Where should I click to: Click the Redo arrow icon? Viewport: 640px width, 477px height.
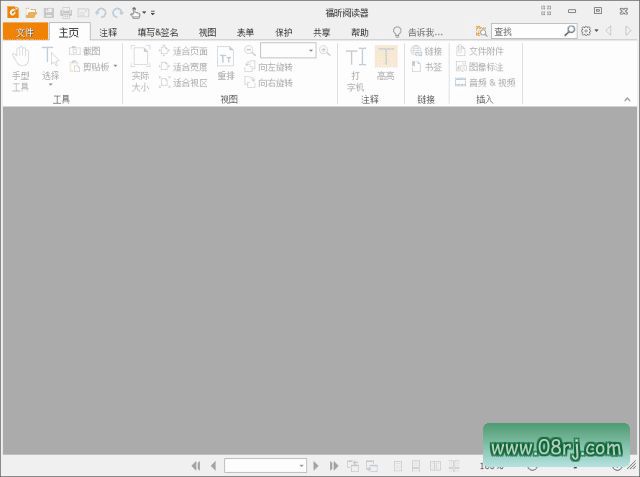(118, 13)
